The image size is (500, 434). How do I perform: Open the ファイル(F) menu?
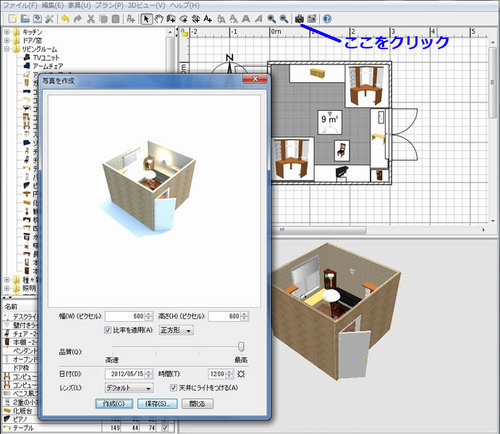coord(20,5)
